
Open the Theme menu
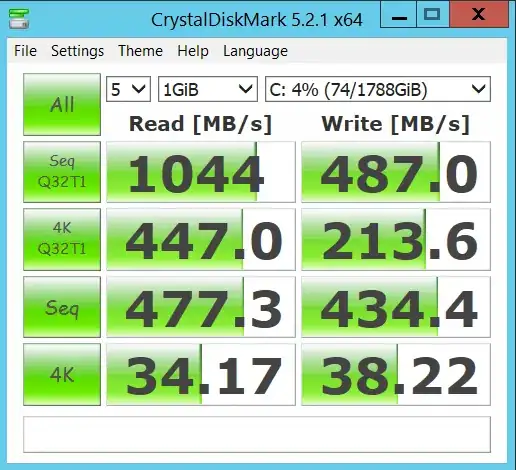pyautogui.click(x=140, y=51)
